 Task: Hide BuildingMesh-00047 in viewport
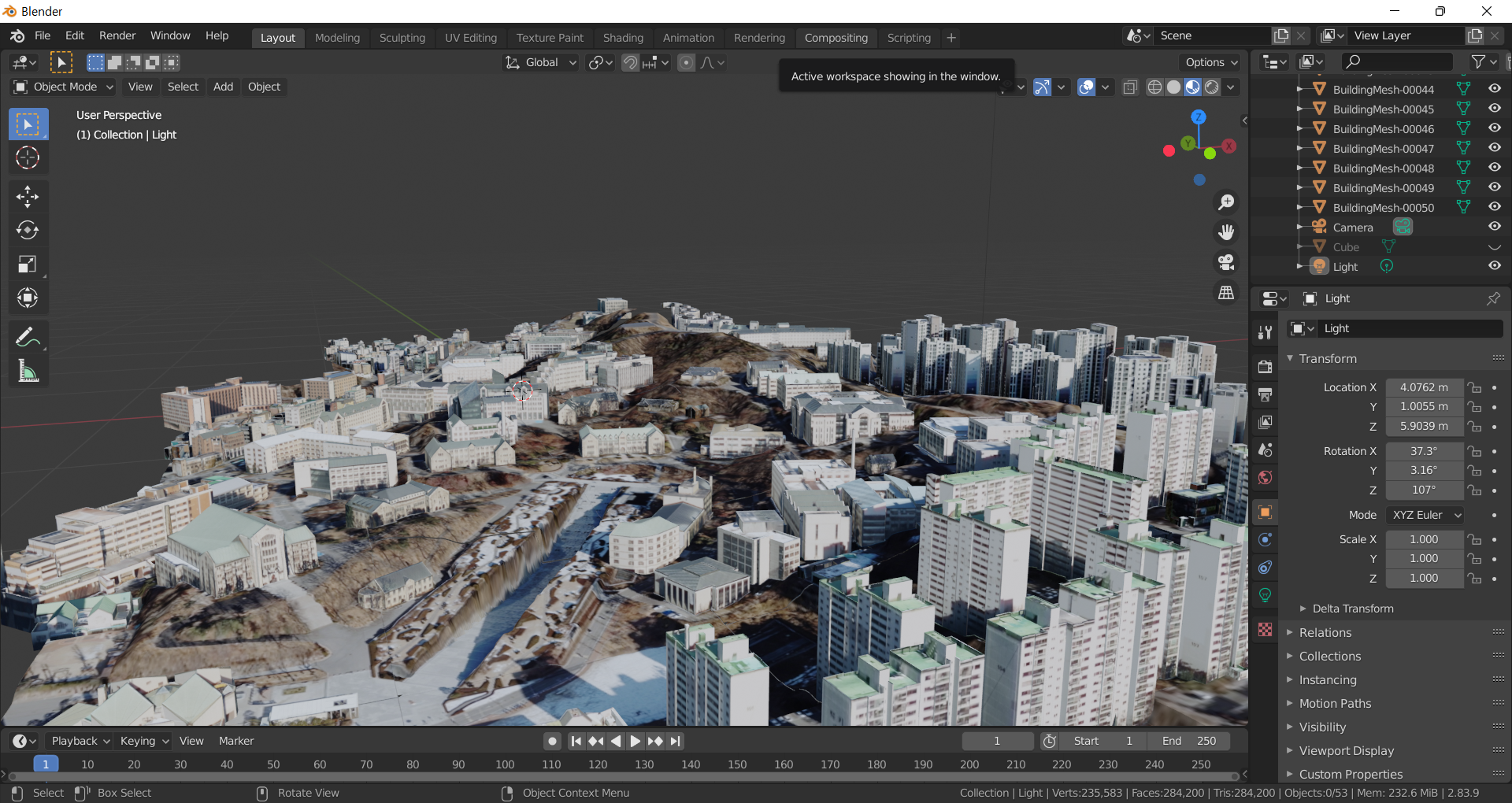pyautogui.click(x=1494, y=148)
